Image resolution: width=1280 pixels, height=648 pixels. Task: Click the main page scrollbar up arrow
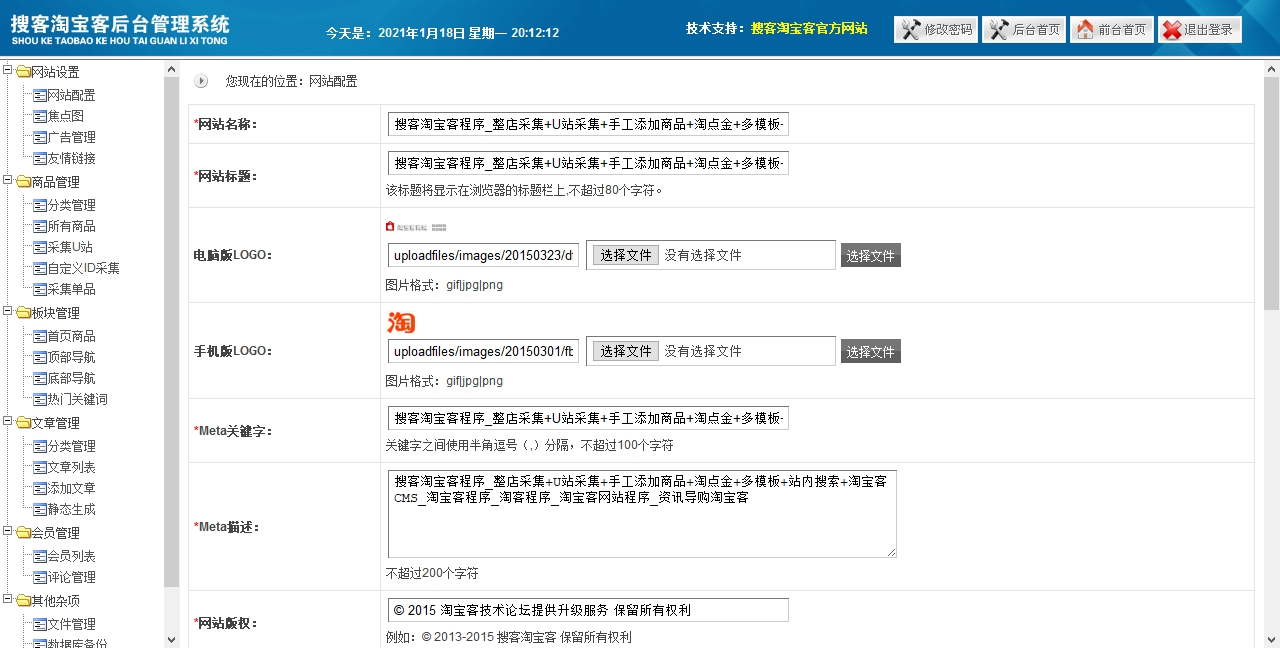[x=1271, y=68]
